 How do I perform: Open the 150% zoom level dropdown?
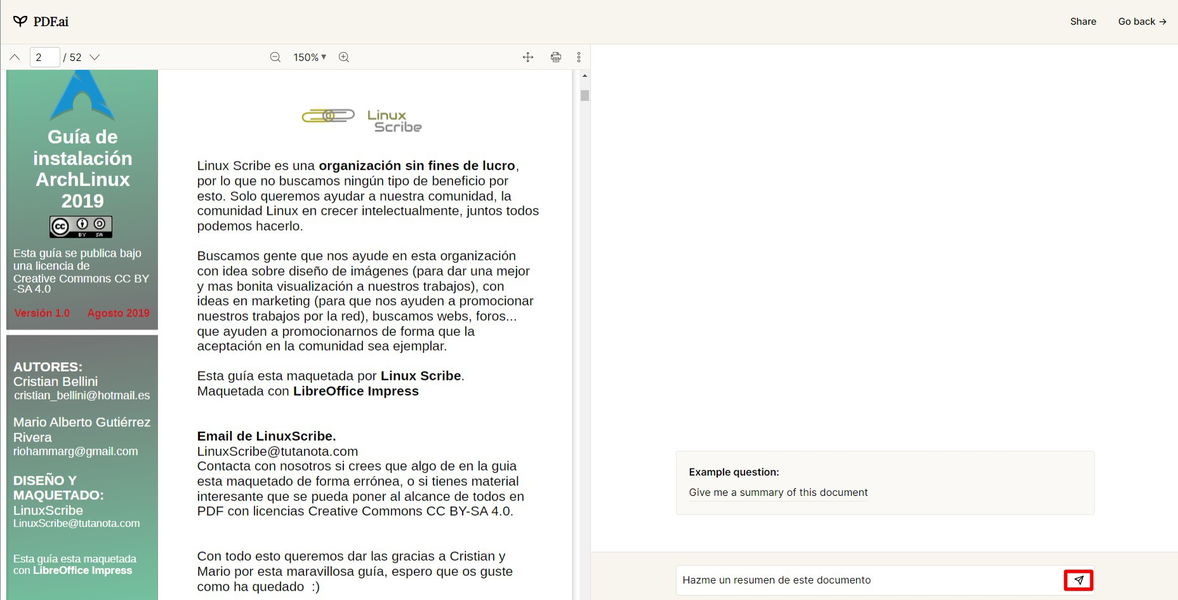pos(310,57)
